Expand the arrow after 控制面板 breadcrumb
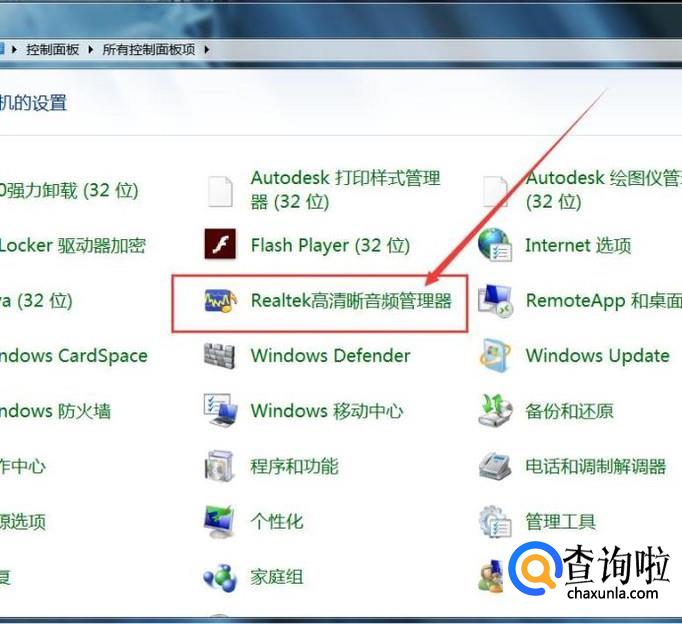Image resolution: width=682 pixels, height=624 pixels. coord(90,50)
